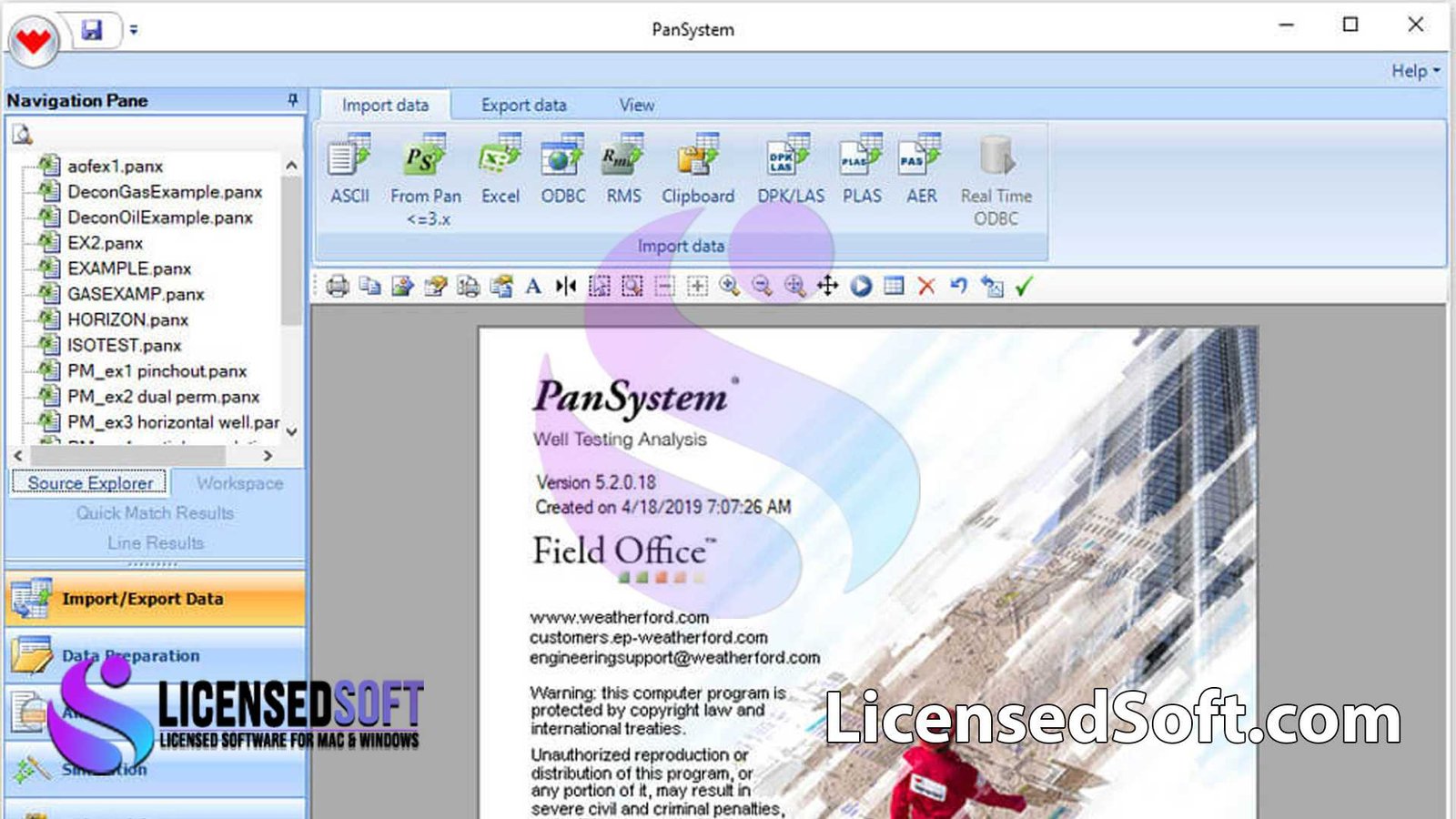This screenshot has height=819, width=1456.
Task: Open the aofex1.panx file
Action: (115, 167)
